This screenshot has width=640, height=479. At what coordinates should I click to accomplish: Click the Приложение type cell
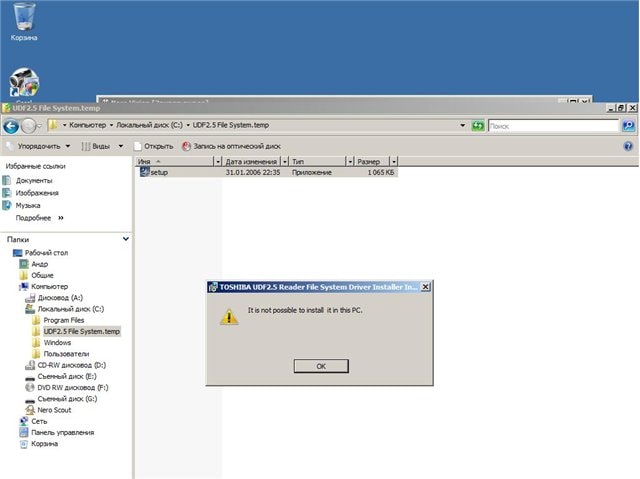(x=311, y=173)
